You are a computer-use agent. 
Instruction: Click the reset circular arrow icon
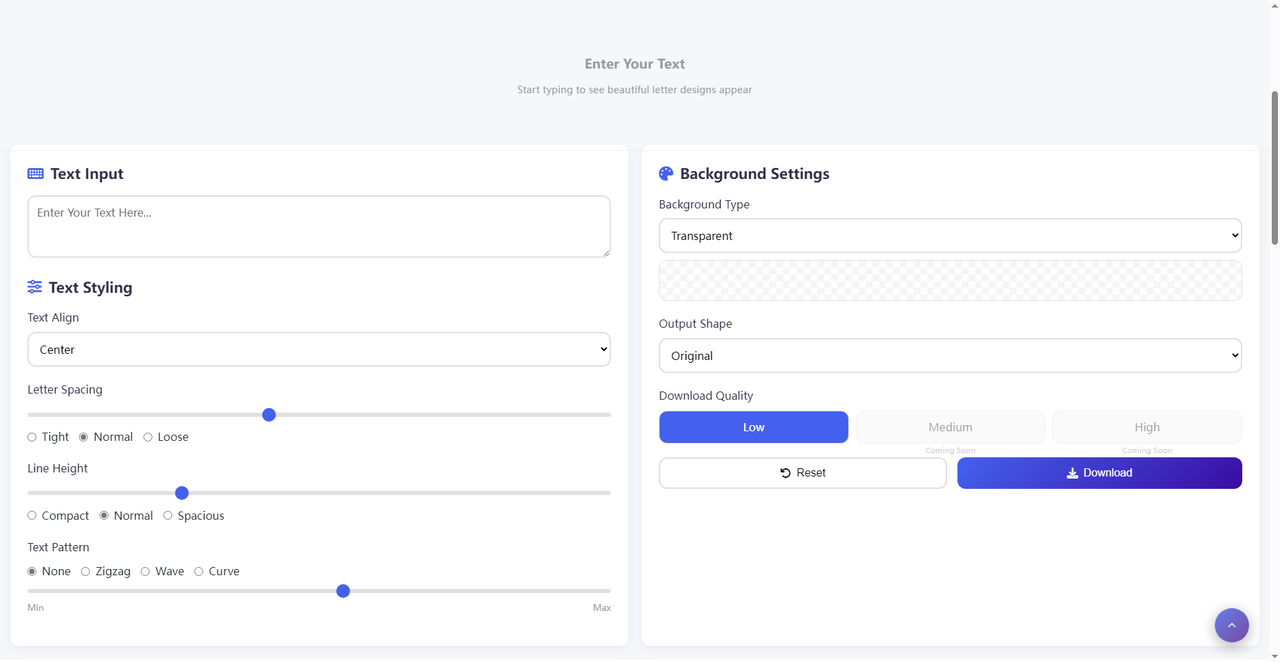tap(785, 473)
